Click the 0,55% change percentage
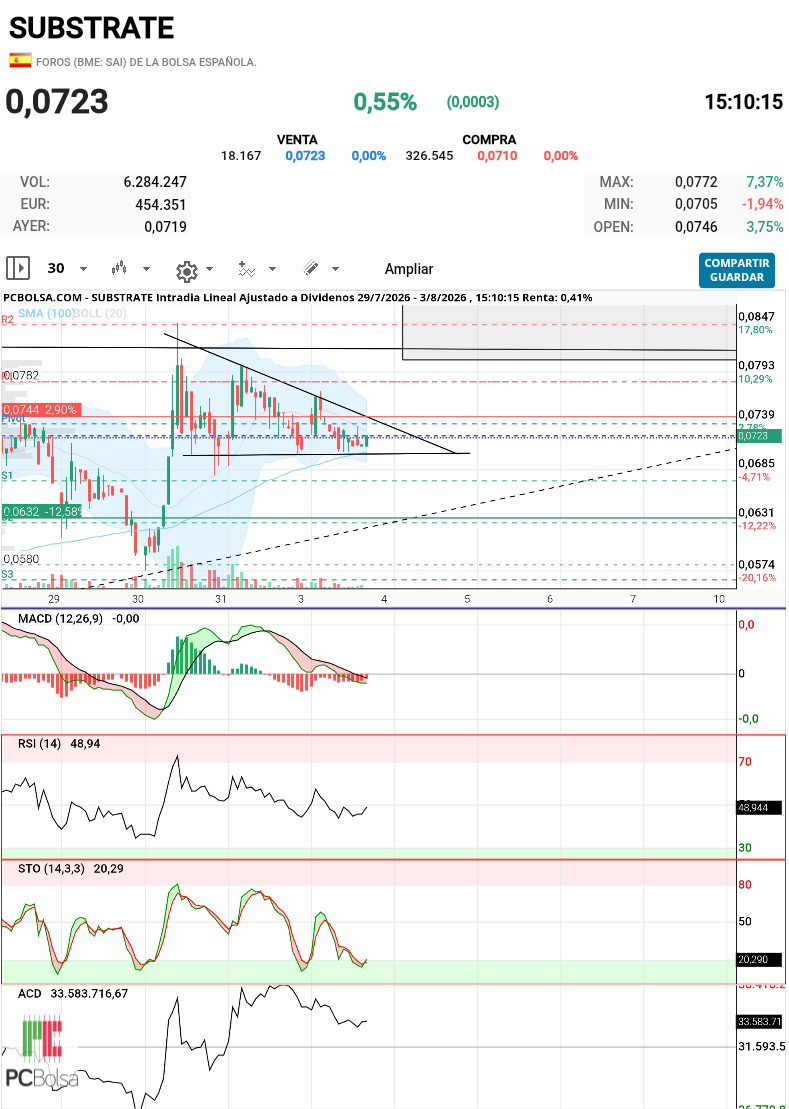This screenshot has height=1109, width=789. [385, 102]
